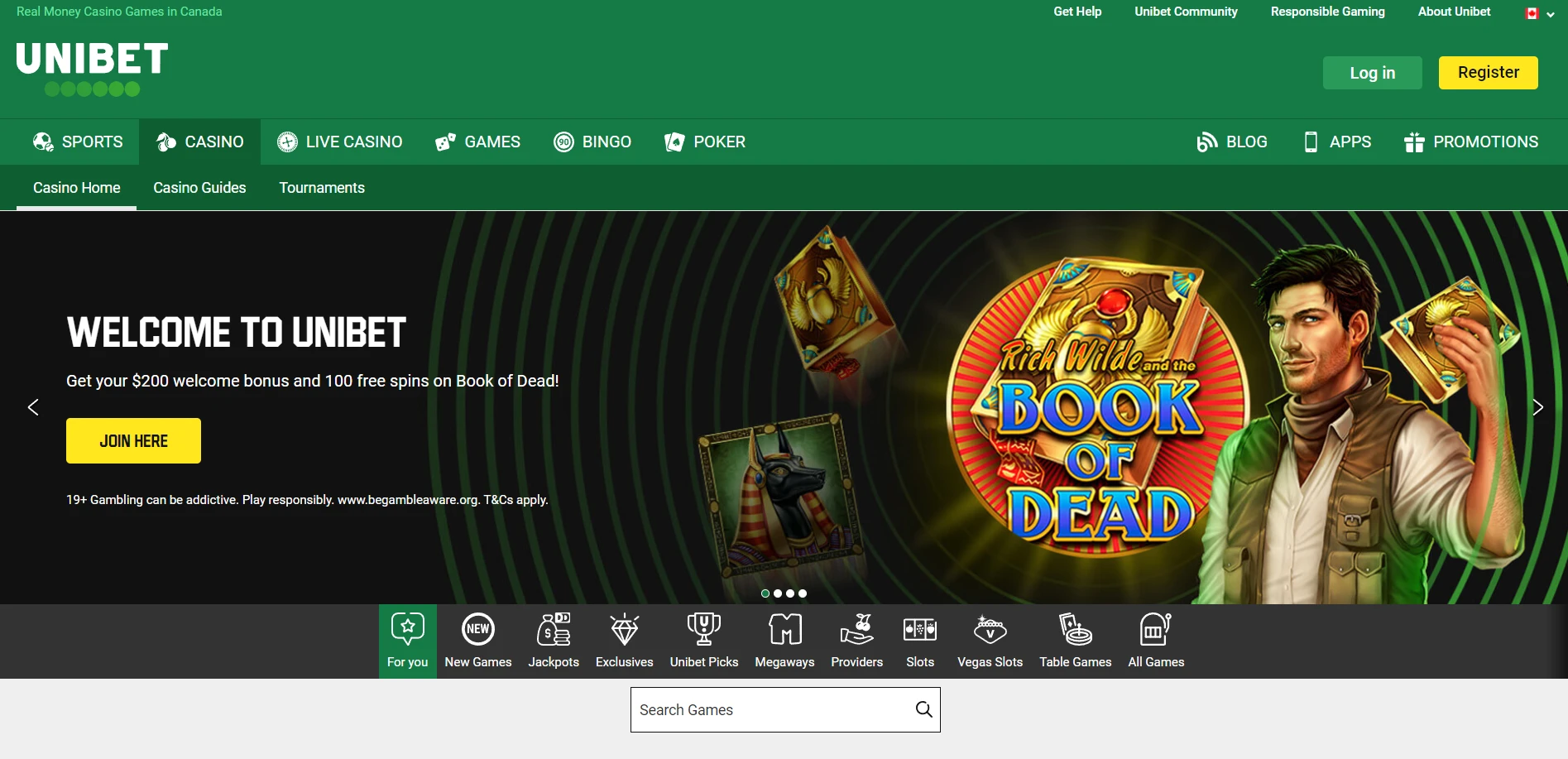Click the Promotions gift icon
1568x759 pixels.
1414,142
